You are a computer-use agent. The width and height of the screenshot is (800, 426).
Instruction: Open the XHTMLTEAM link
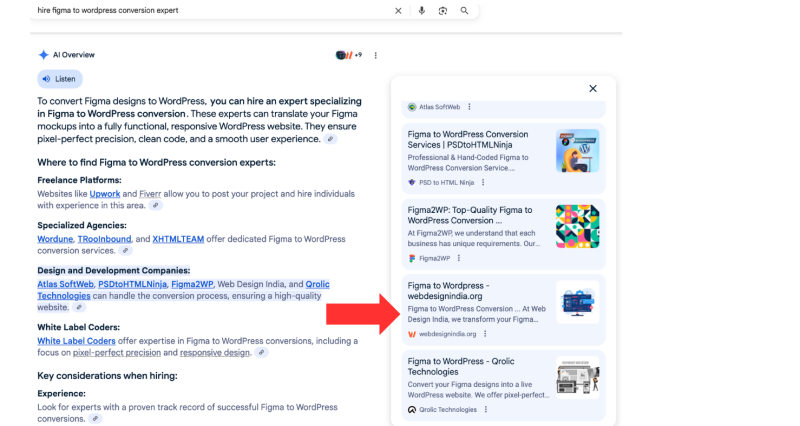pos(178,239)
